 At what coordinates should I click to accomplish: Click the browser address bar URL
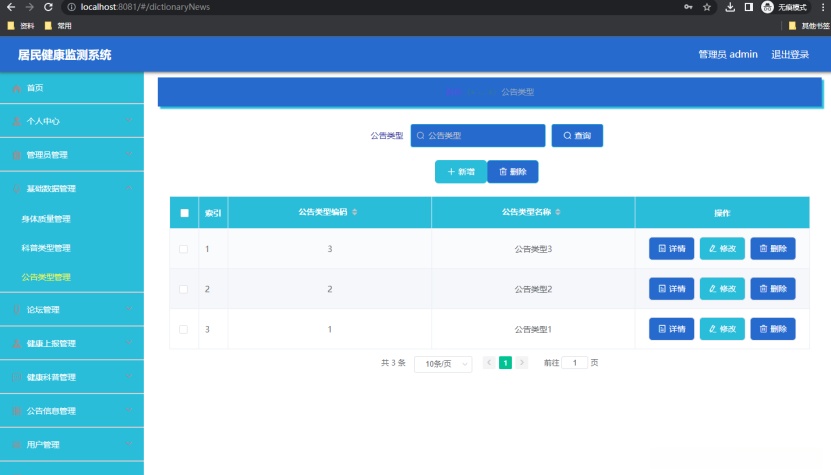click(x=145, y=7)
